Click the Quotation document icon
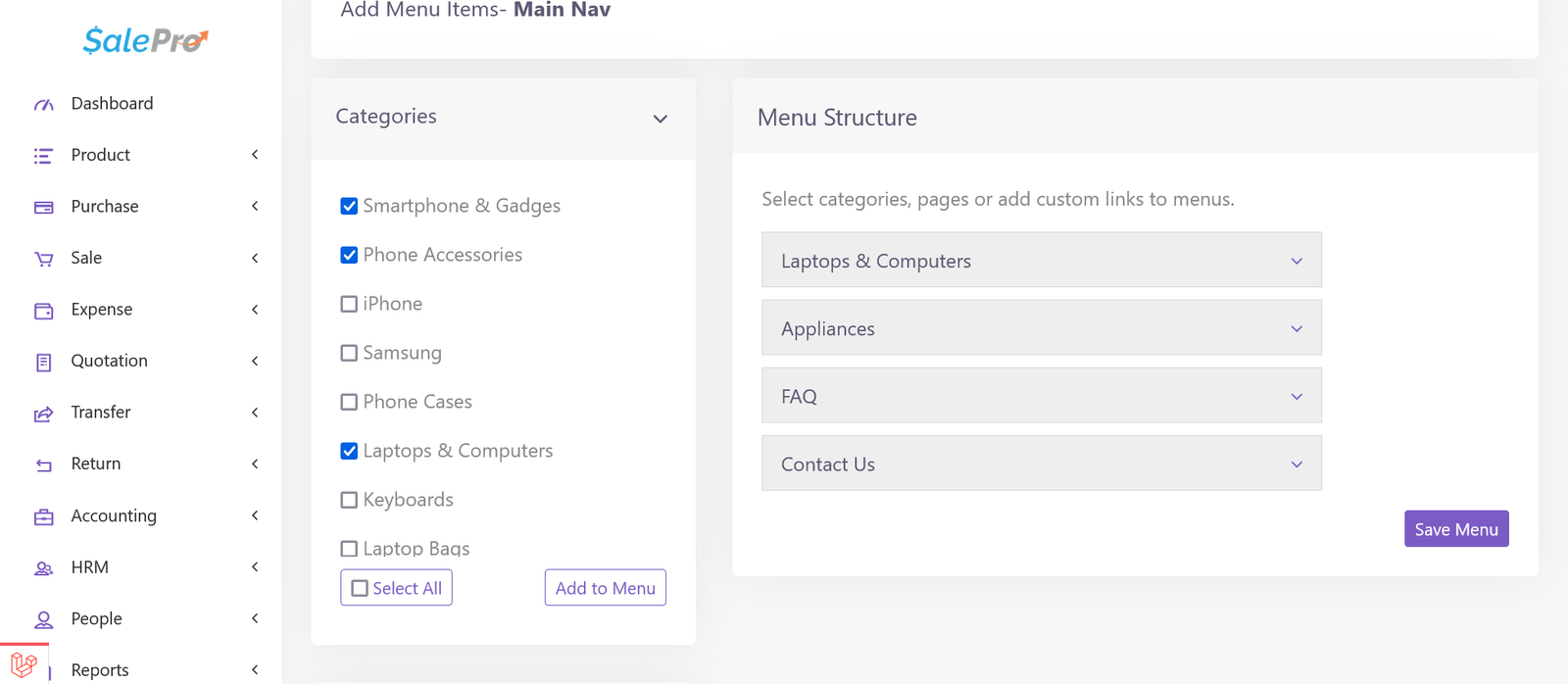 click(44, 362)
